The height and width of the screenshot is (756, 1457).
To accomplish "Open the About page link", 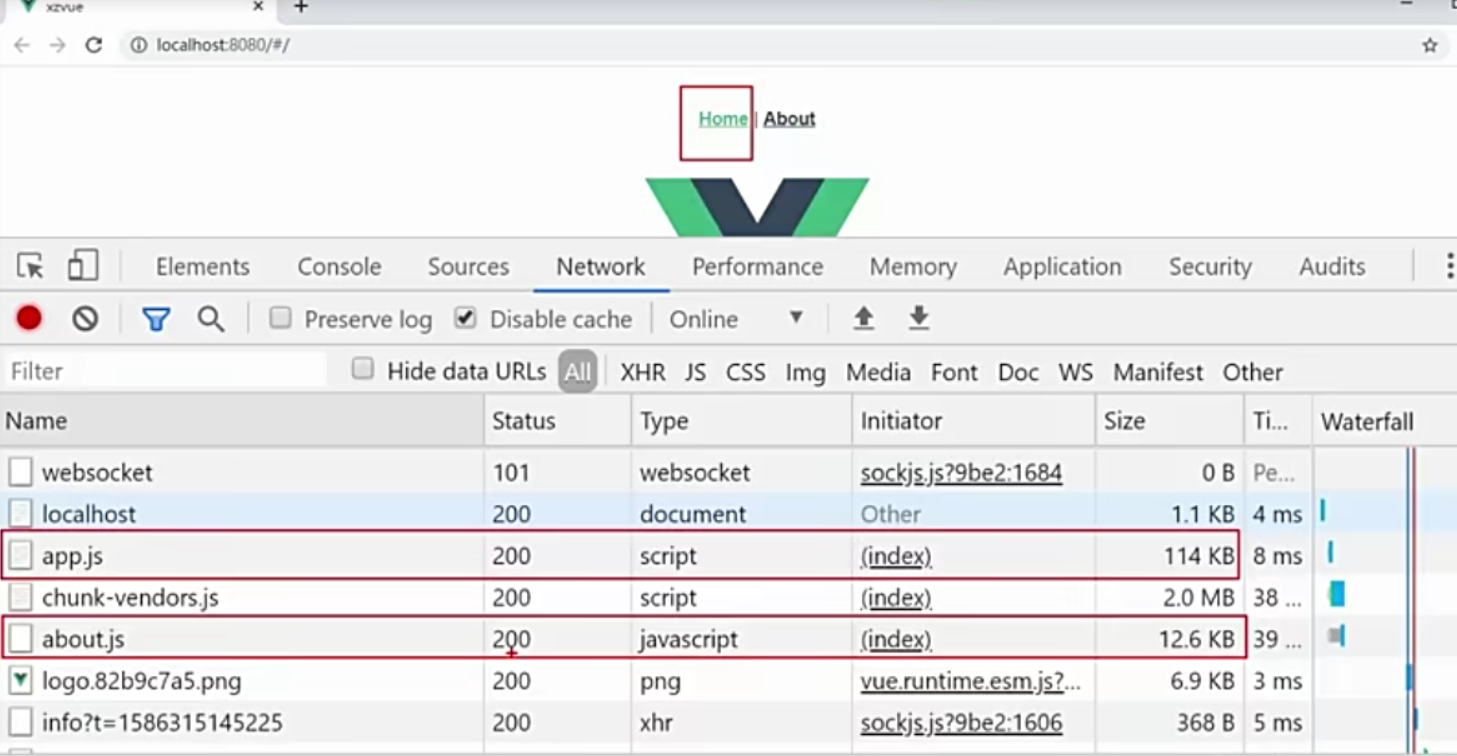I will [788, 118].
